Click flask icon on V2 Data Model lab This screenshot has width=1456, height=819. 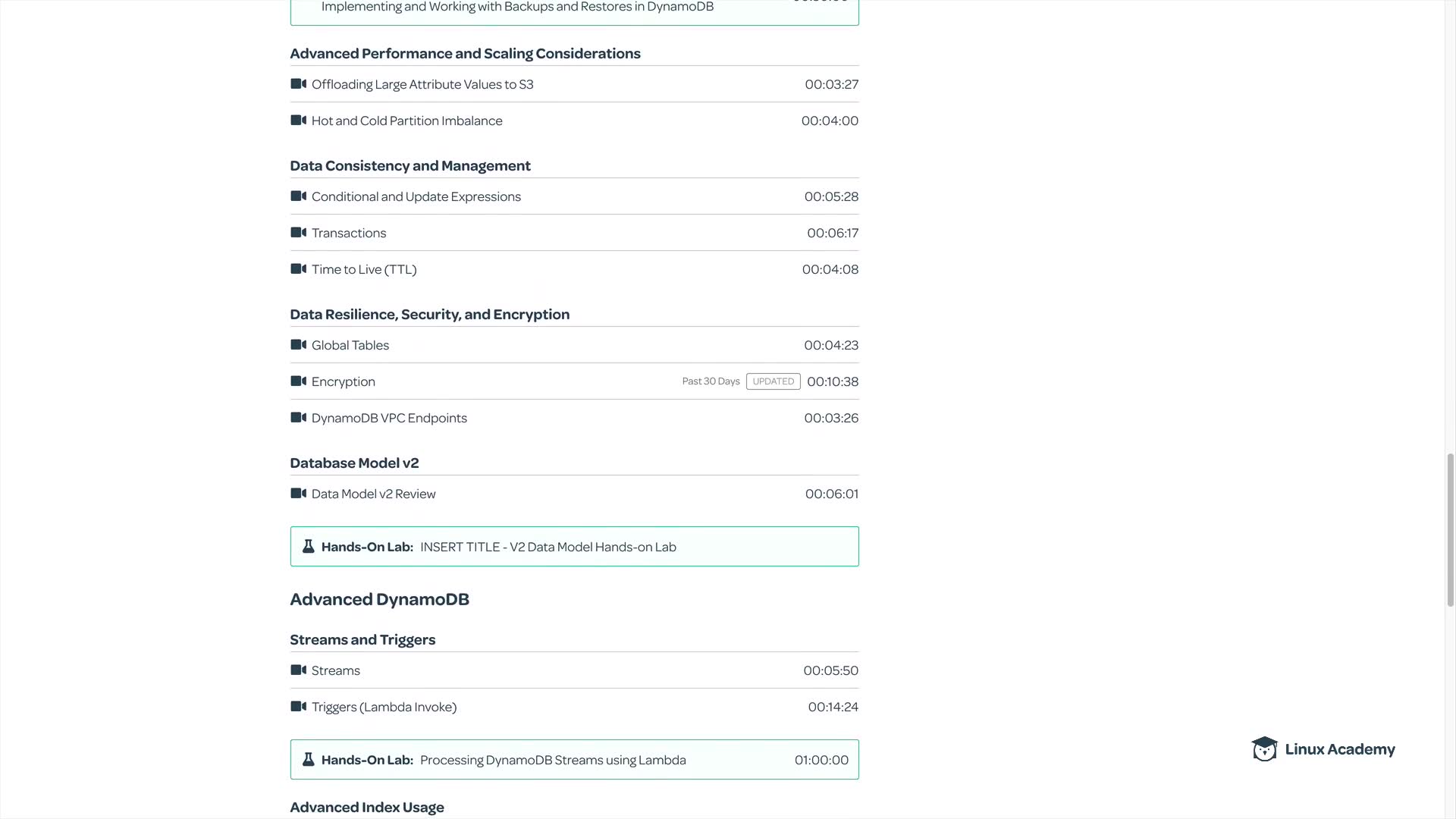pyautogui.click(x=308, y=547)
